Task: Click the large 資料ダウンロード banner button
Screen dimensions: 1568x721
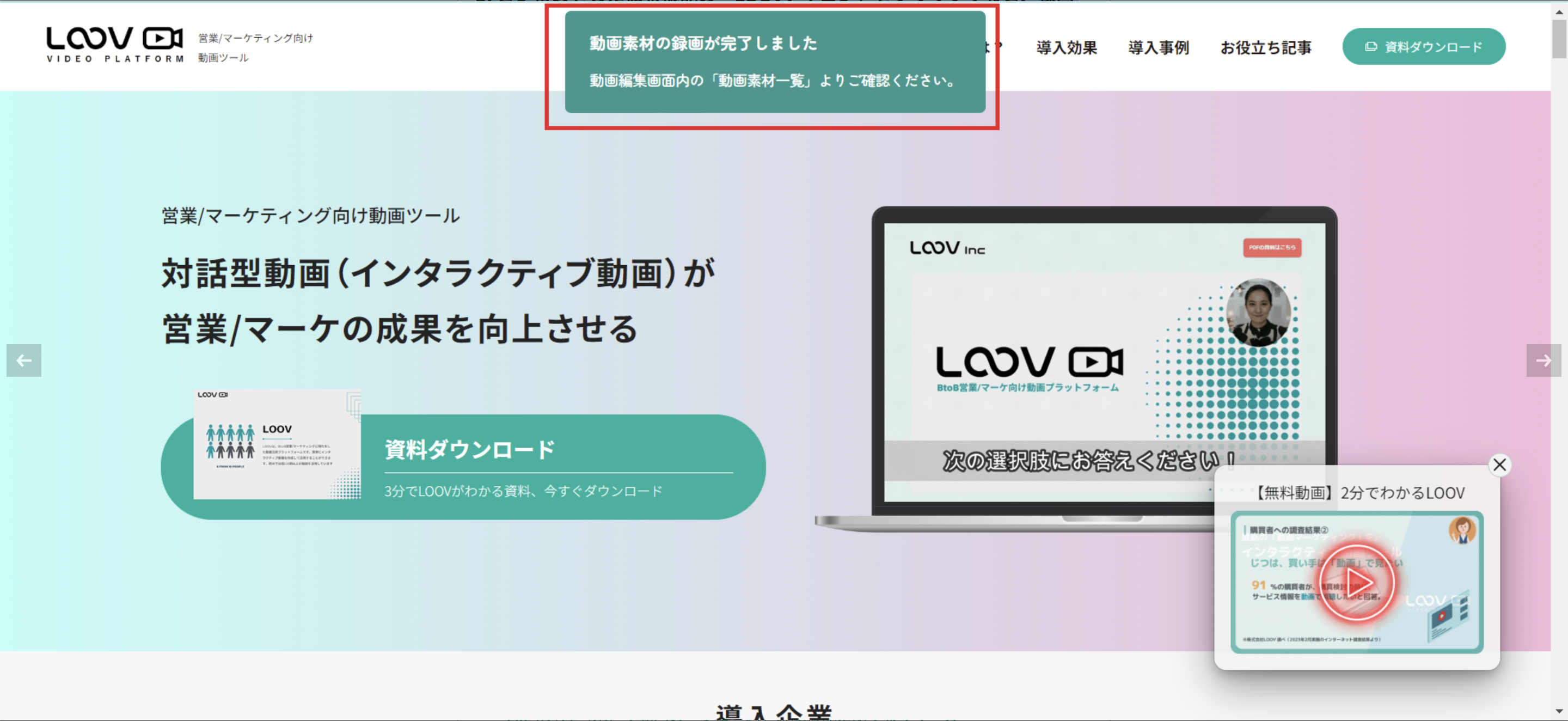Action: click(463, 467)
